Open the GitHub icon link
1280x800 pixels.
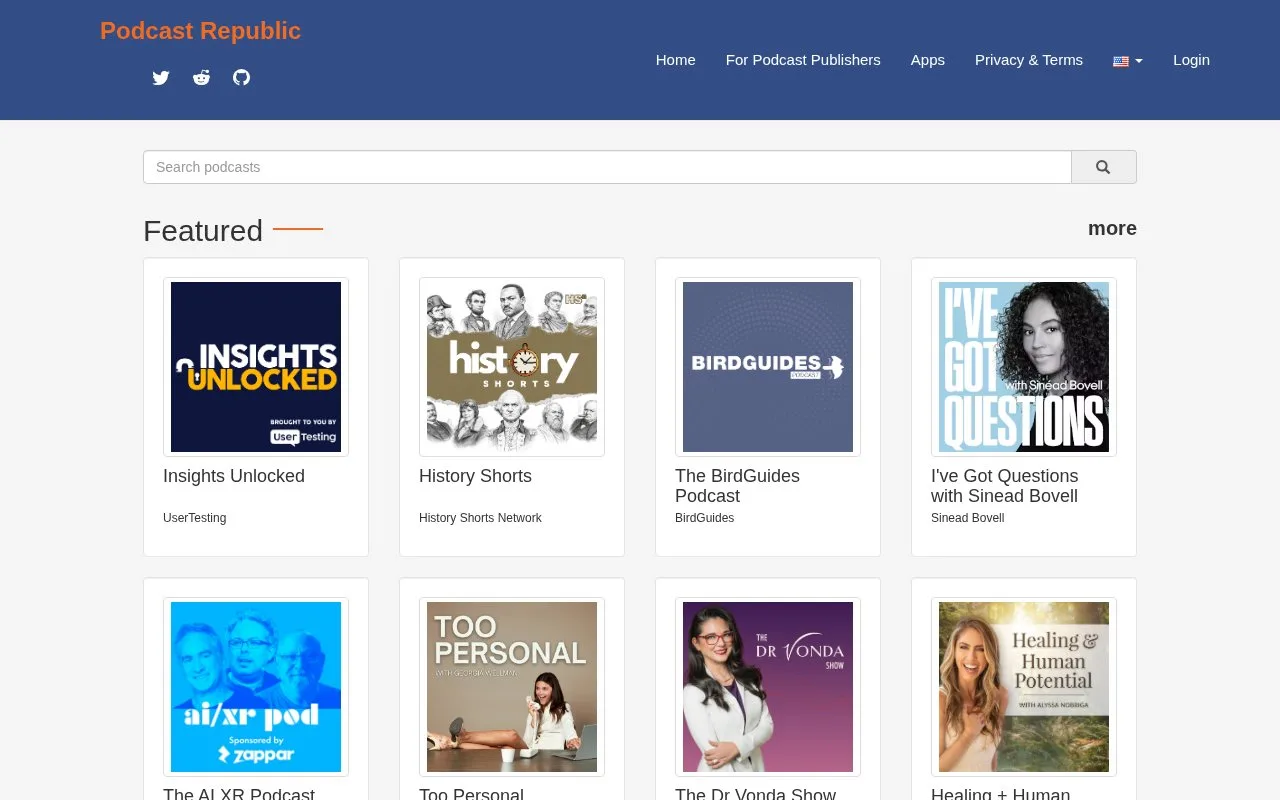(241, 78)
